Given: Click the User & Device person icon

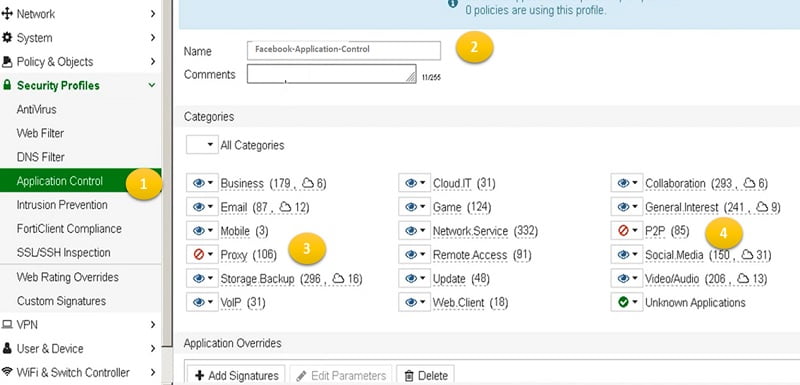Looking at the screenshot, I should click(7, 349).
